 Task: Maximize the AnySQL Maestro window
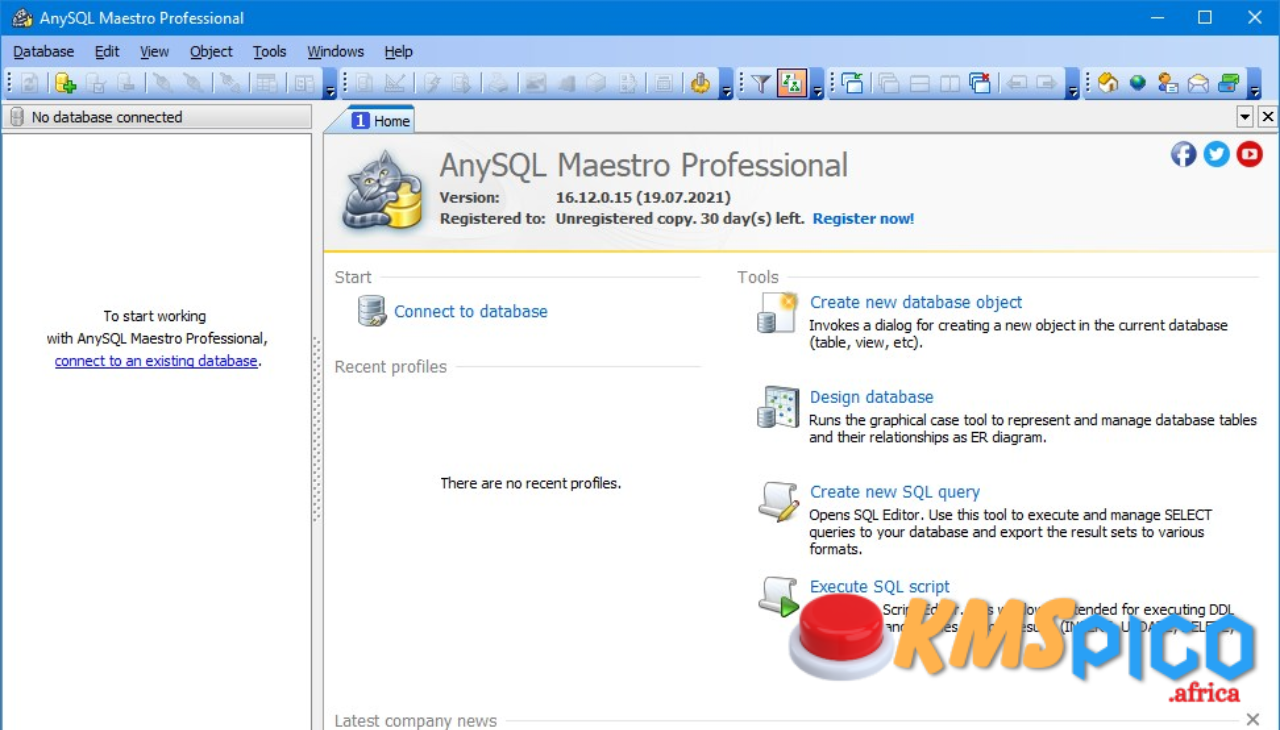pos(1205,18)
